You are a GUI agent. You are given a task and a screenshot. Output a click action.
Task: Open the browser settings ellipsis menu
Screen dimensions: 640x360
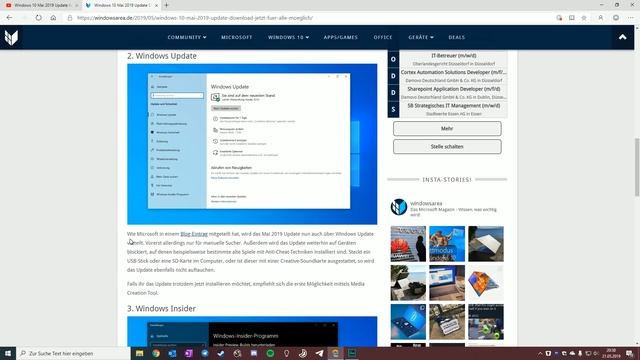click(631, 18)
